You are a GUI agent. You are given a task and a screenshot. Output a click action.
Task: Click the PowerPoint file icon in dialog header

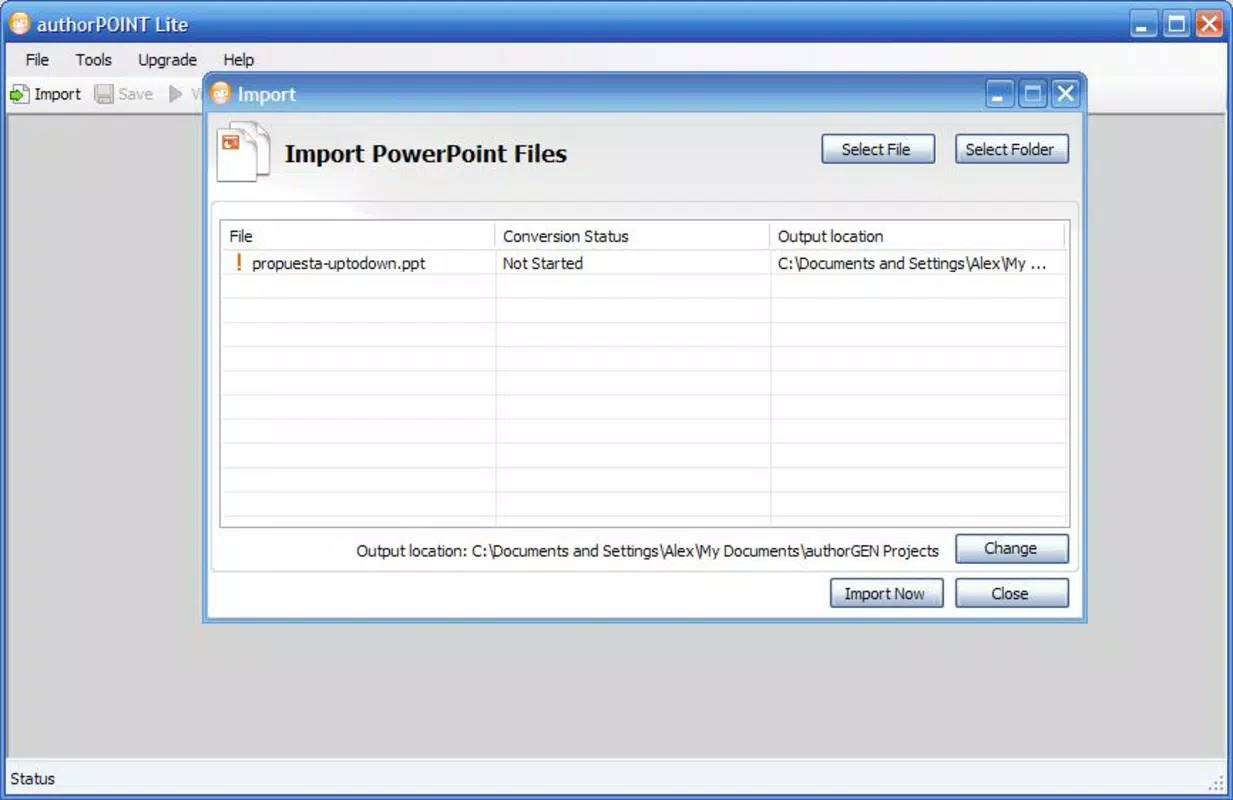(243, 152)
